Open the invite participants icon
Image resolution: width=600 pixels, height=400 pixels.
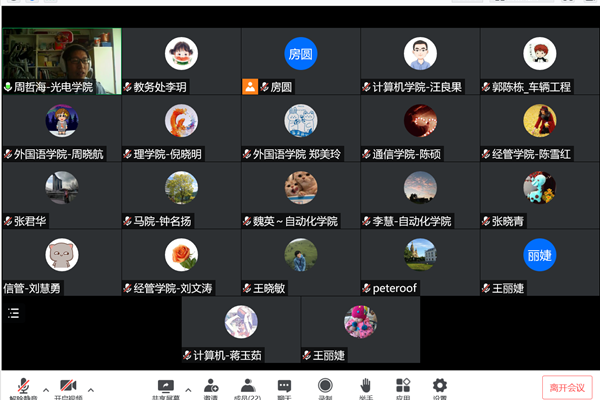click(210, 386)
